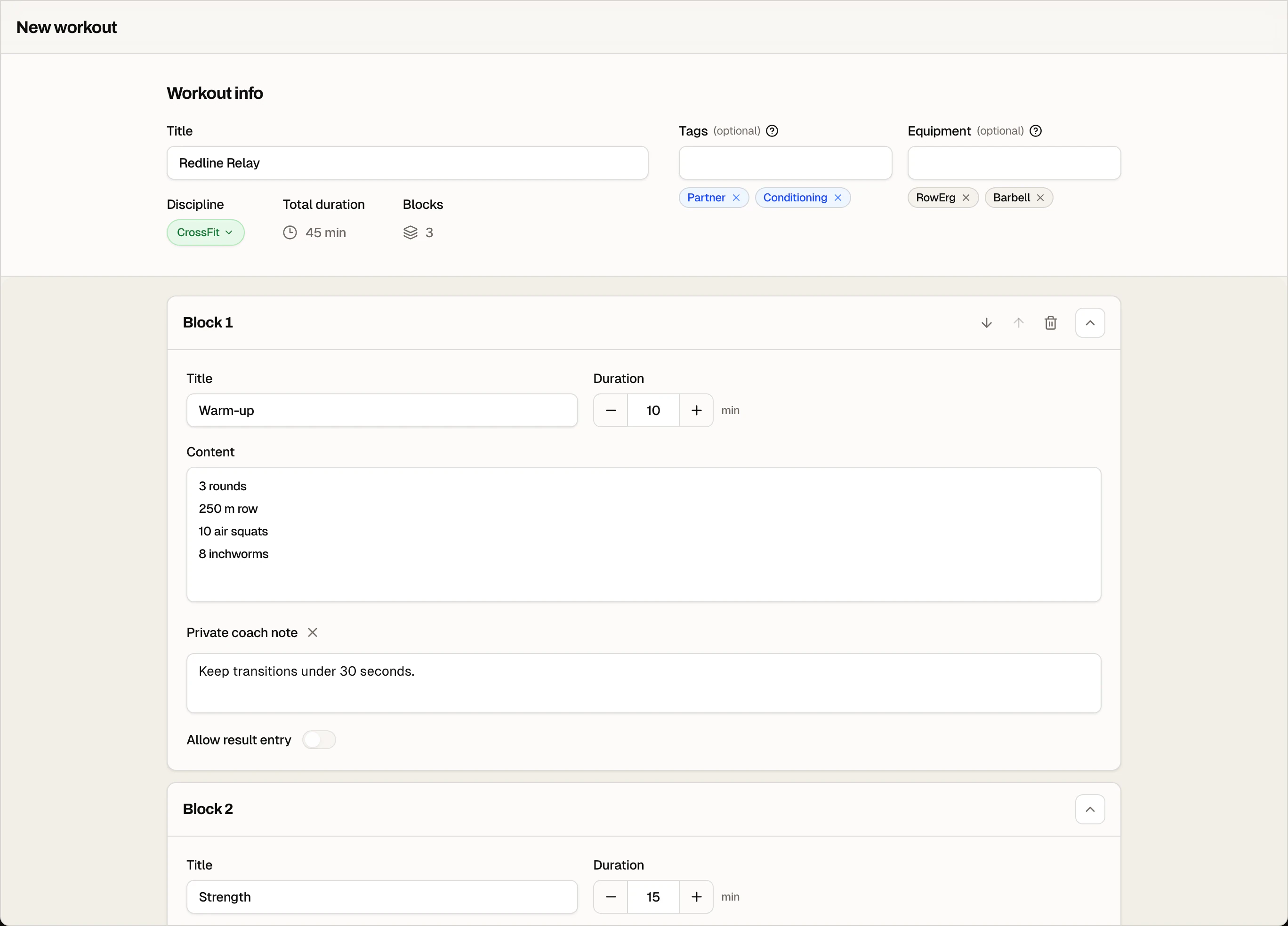Remove the Barbell equipment chip
The width and height of the screenshot is (1288, 926).
click(x=1040, y=198)
